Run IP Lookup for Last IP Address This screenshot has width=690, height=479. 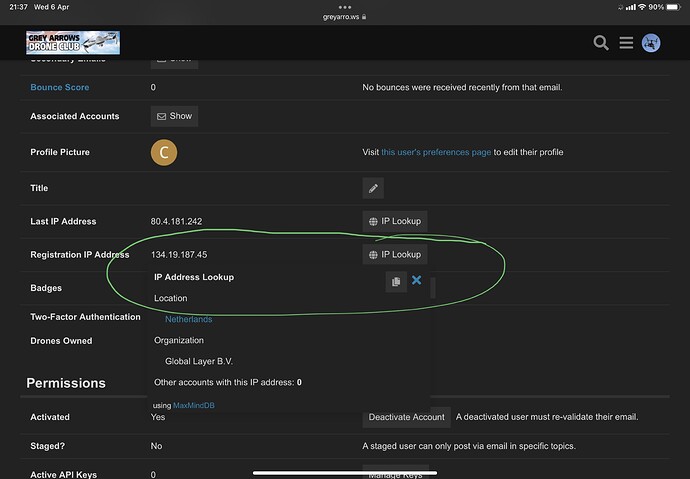coord(395,221)
